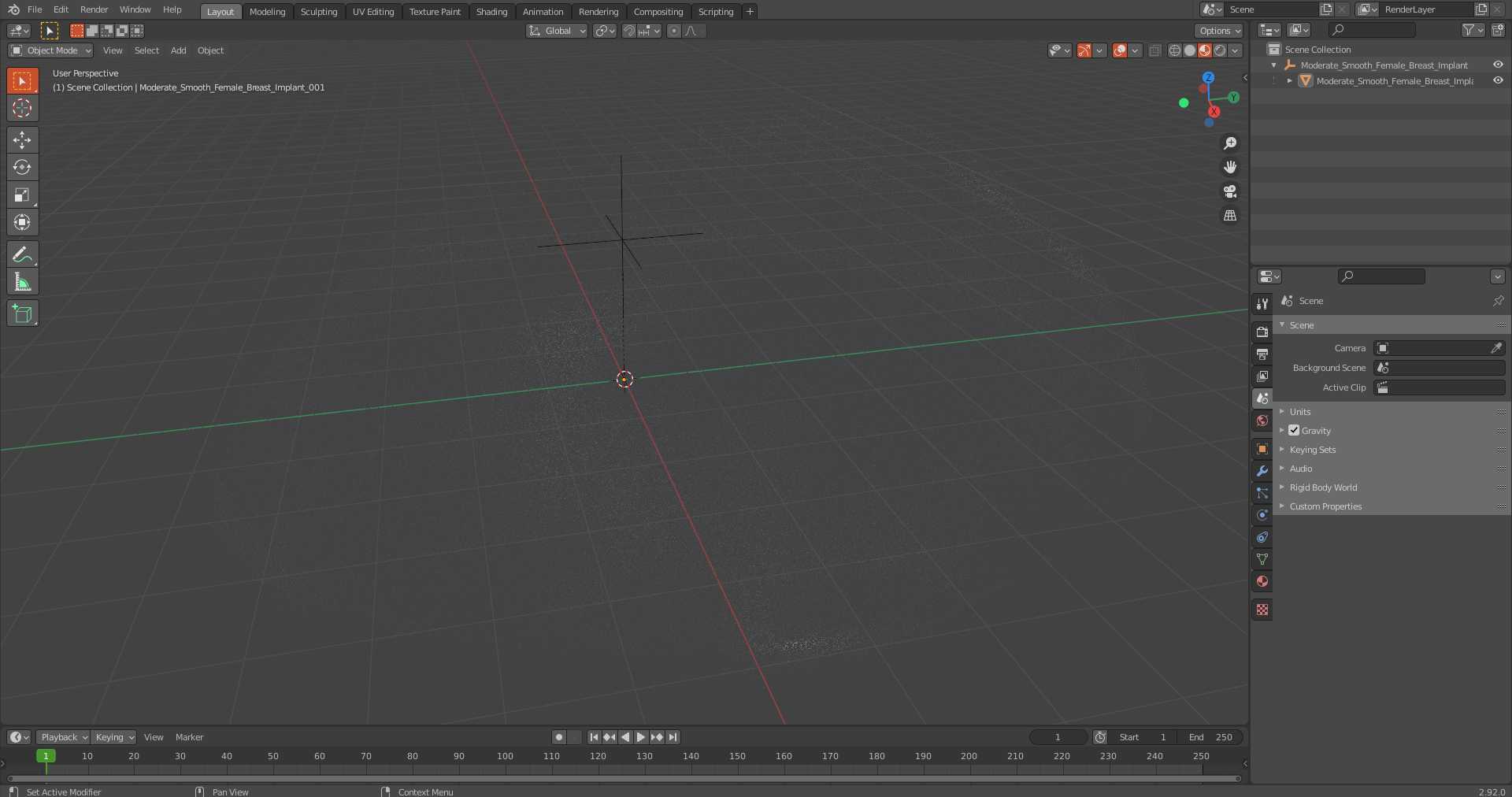Open the Keying dropdown in timeline
The width and height of the screenshot is (1512, 797).
click(x=114, y=737)
